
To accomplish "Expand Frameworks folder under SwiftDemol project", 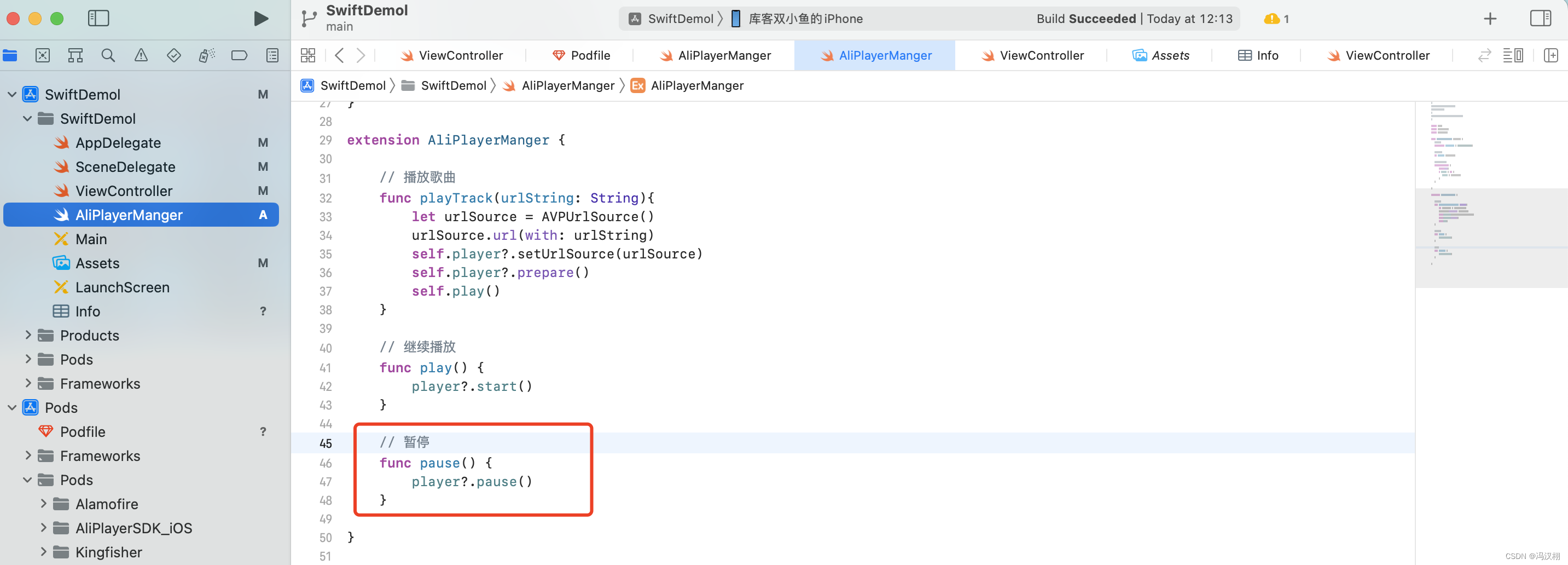I will (27, 384).
